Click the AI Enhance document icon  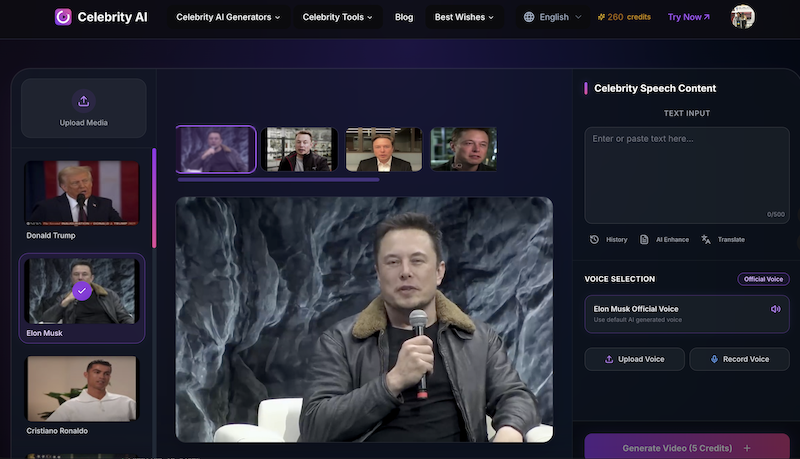(644, 239)
